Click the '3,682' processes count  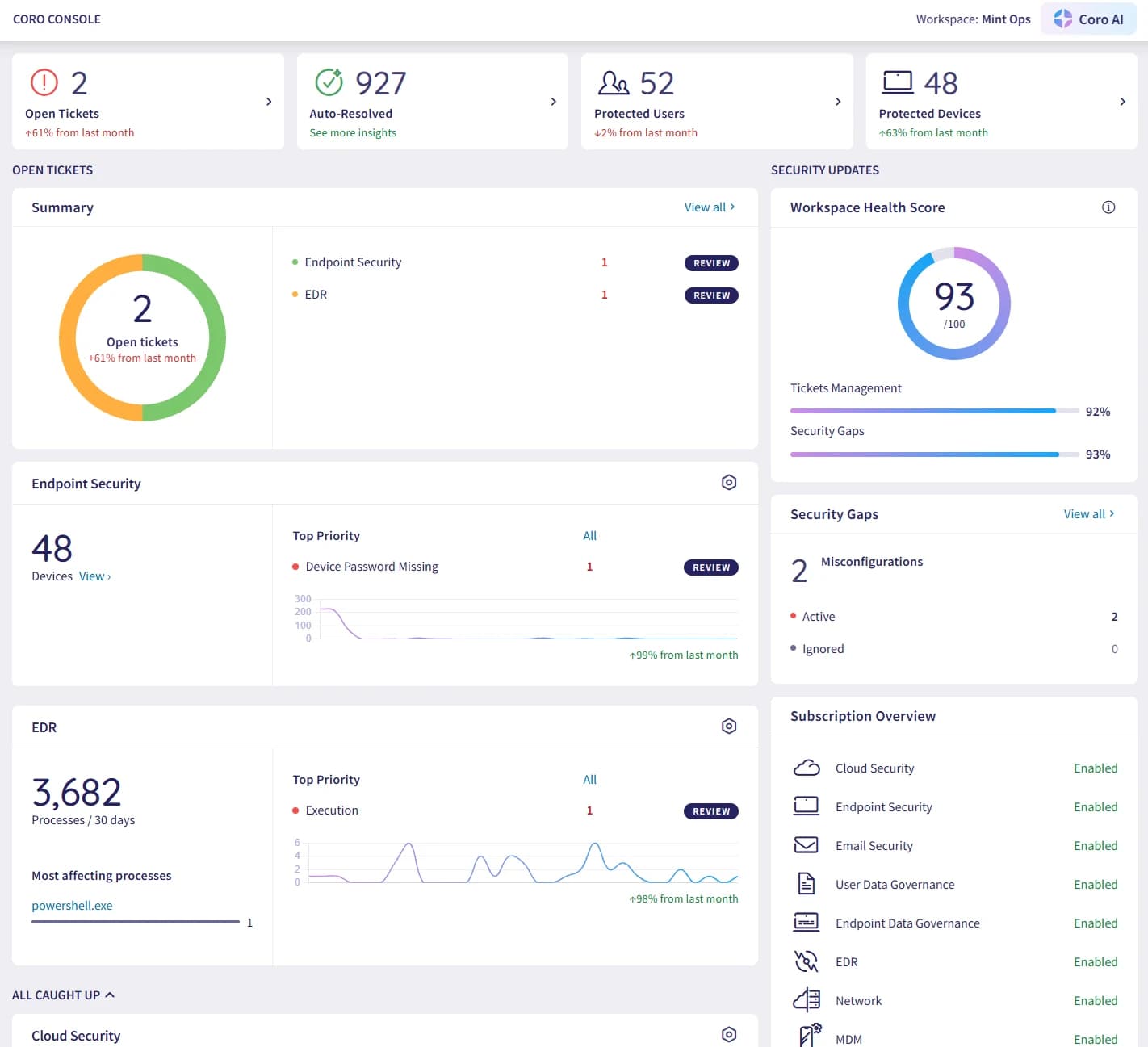pos(77,793)
